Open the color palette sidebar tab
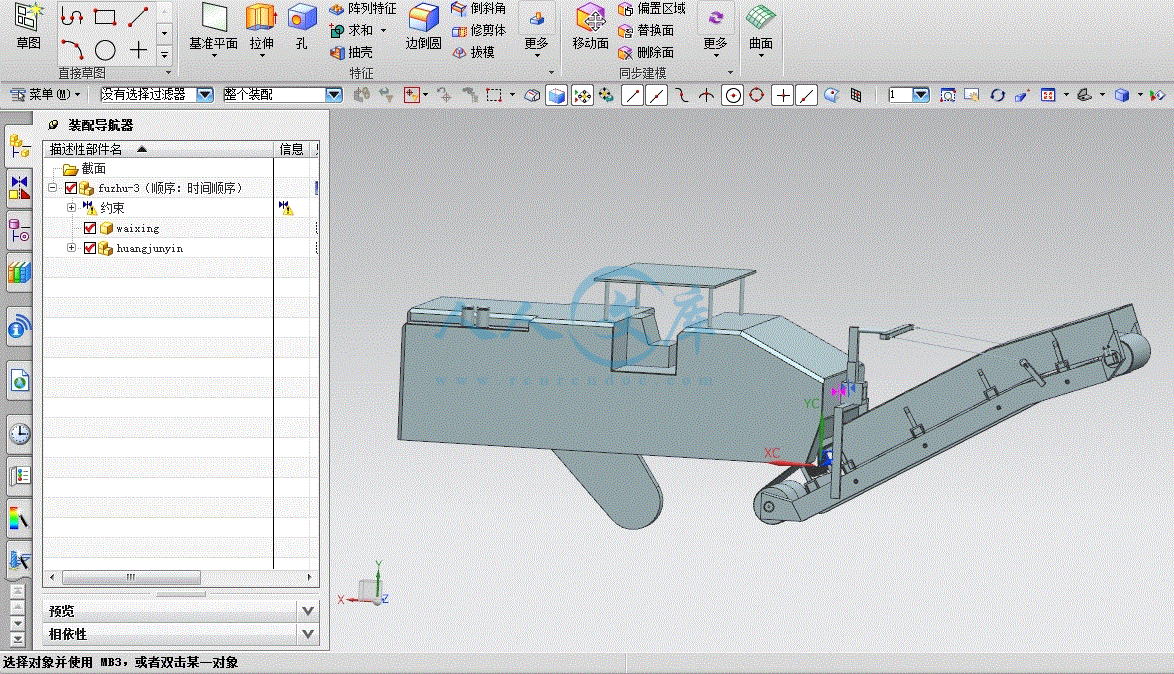 click(19, 517)
